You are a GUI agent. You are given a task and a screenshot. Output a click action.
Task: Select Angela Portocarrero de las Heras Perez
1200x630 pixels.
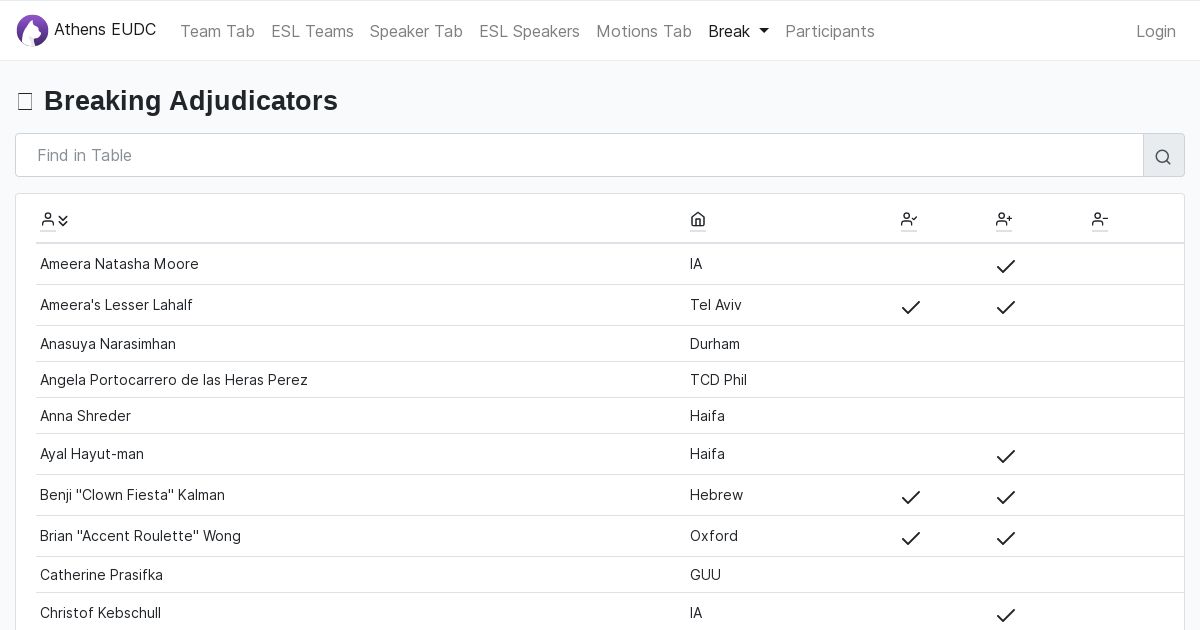coord(174,380)
